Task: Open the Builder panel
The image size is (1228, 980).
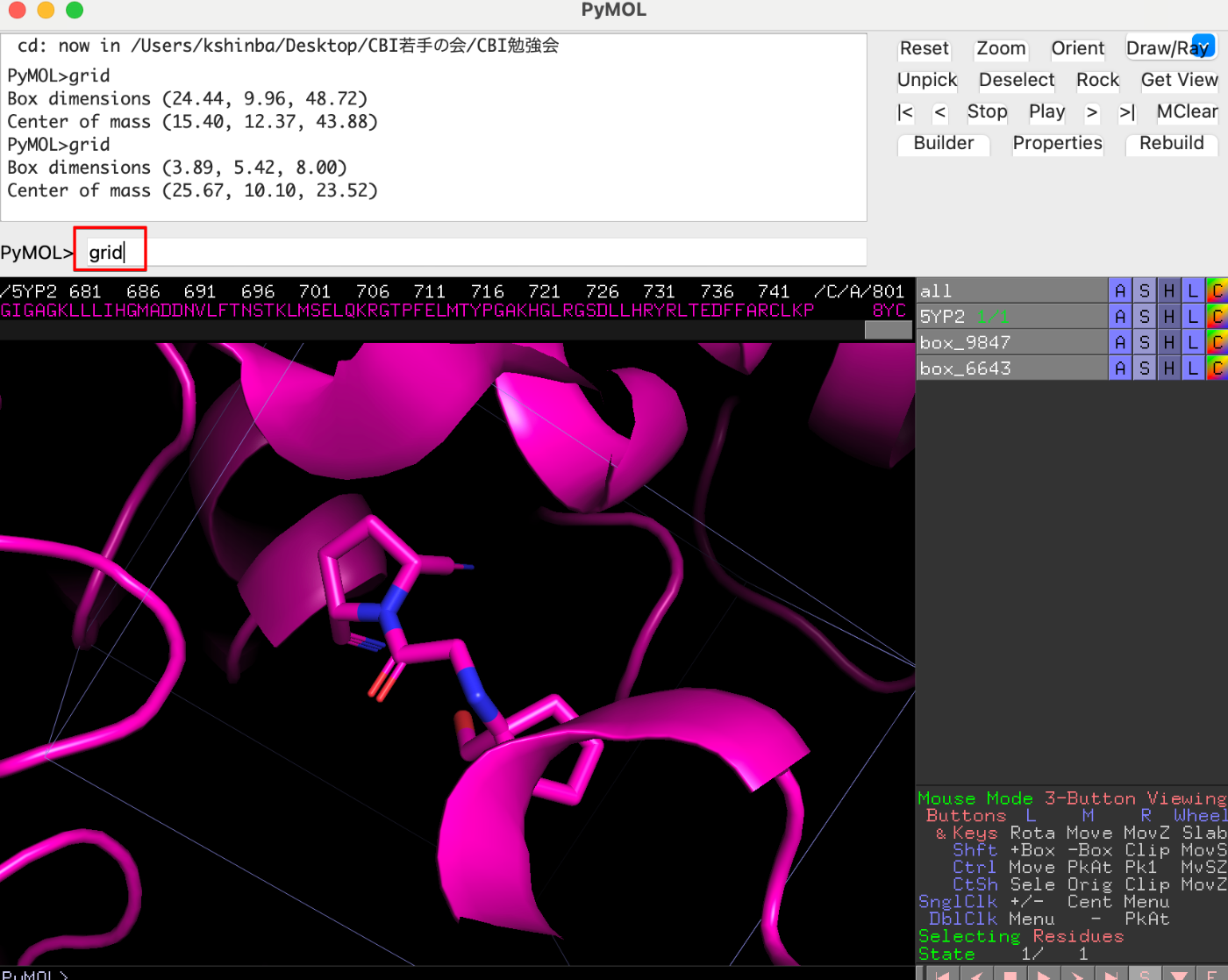Action: click(943, 143)
